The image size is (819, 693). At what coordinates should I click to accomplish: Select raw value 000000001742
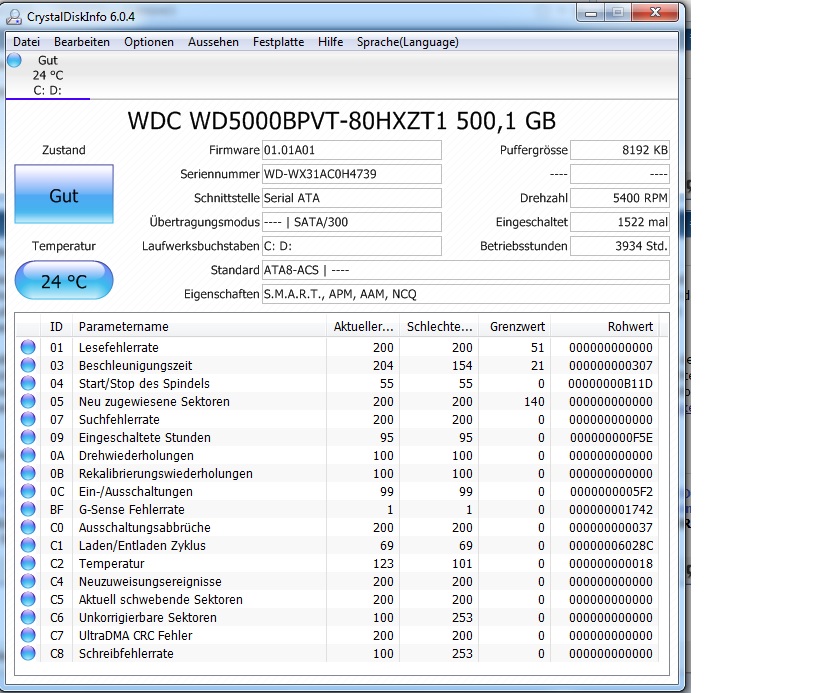point(611,510)
